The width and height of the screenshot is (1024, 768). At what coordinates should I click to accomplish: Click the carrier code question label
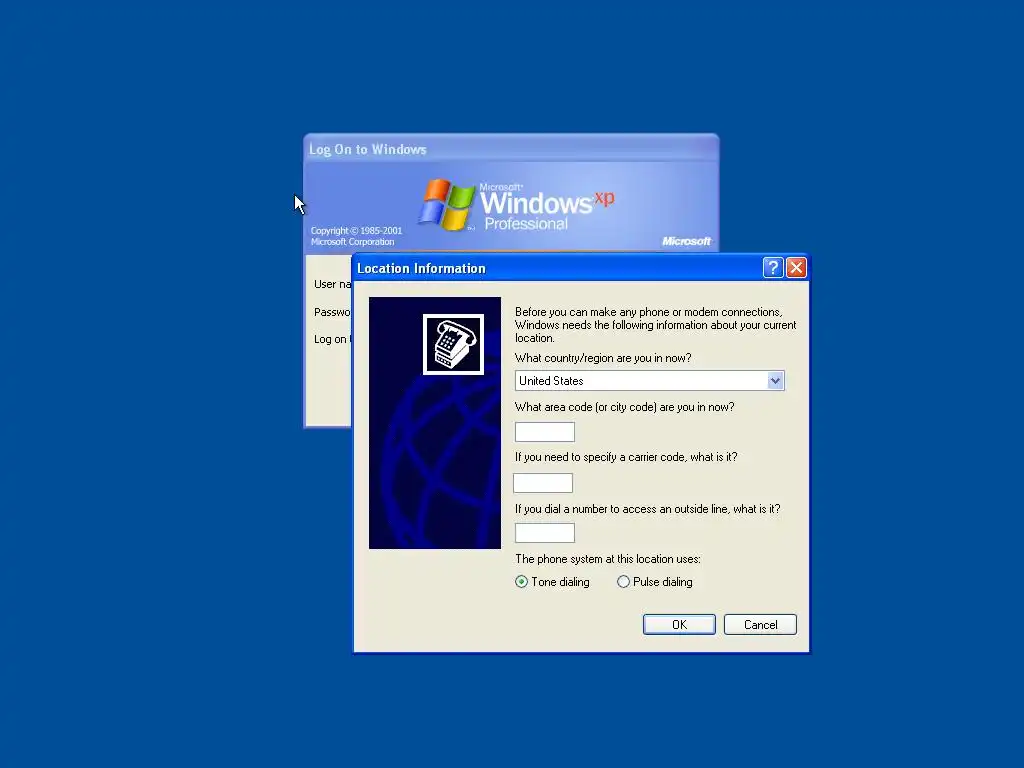[626, 457]
